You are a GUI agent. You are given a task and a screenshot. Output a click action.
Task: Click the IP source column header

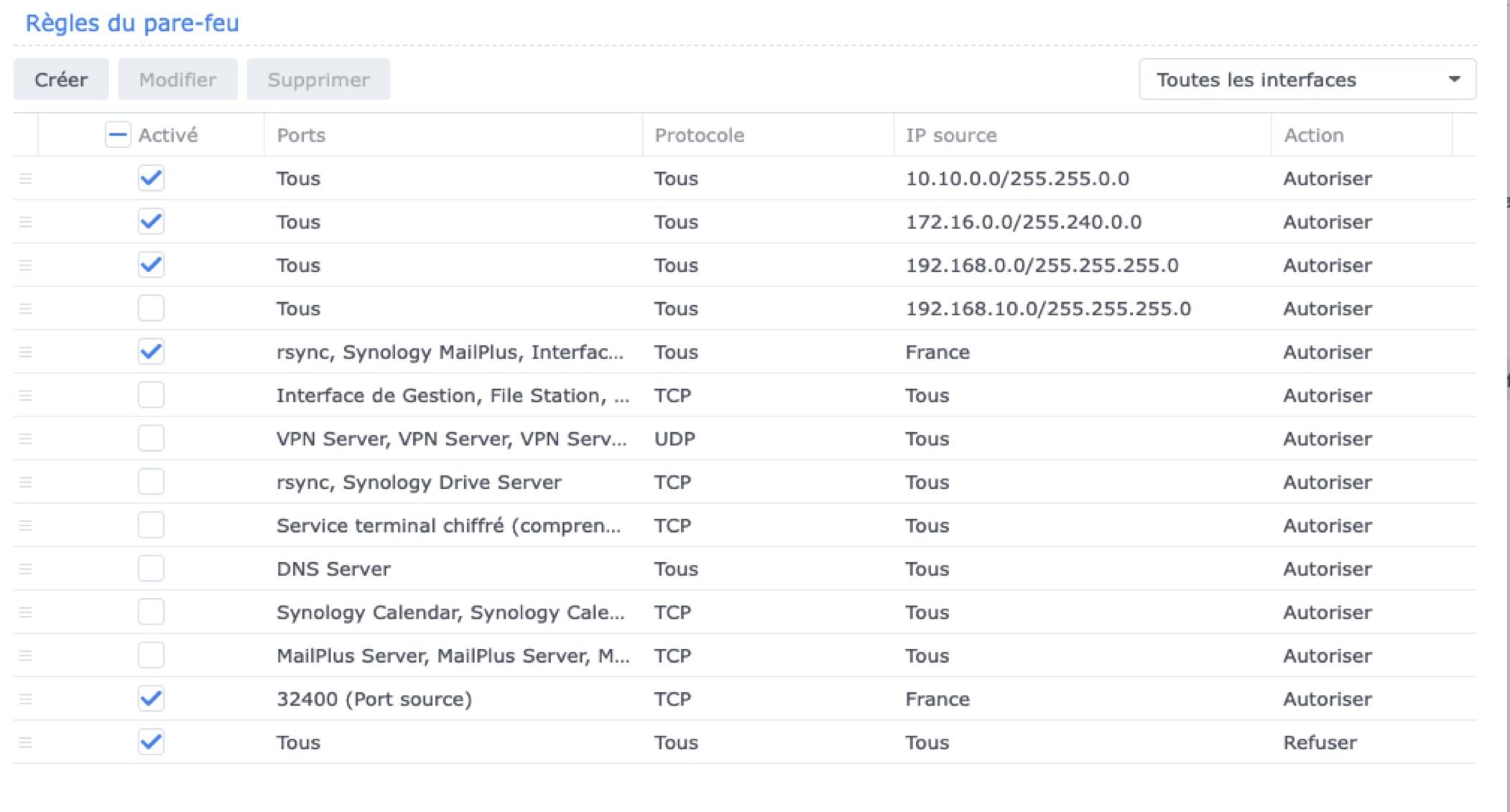[x=950, y=135]
